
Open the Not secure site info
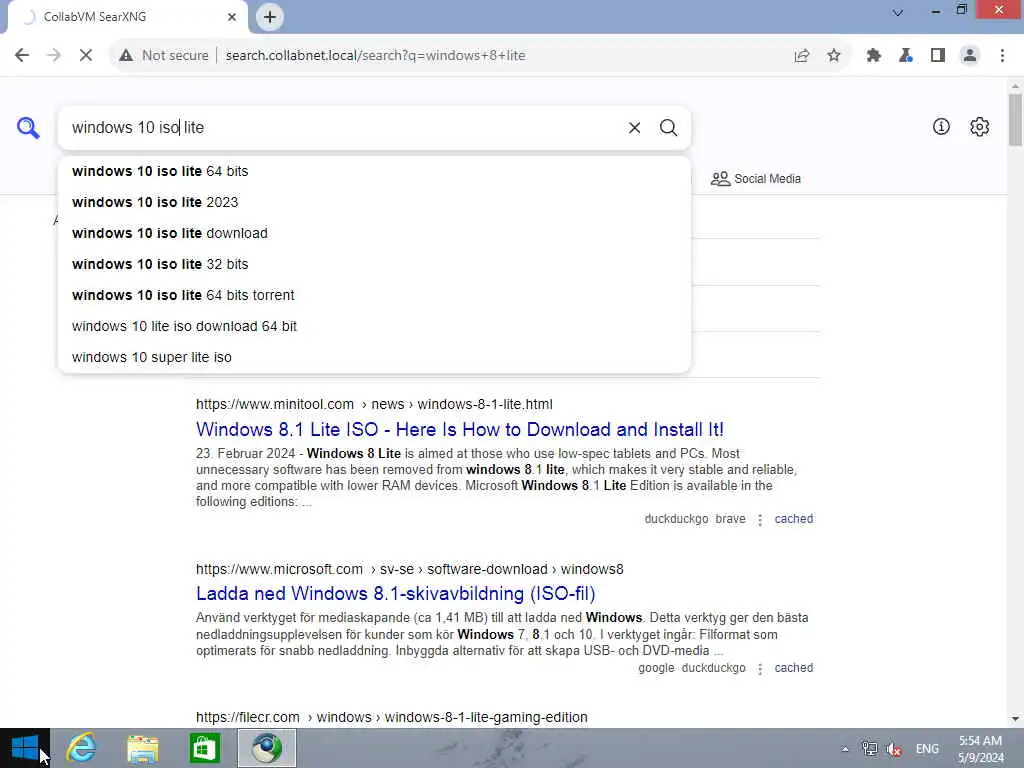pyautogui.click(x=164, y=56)
